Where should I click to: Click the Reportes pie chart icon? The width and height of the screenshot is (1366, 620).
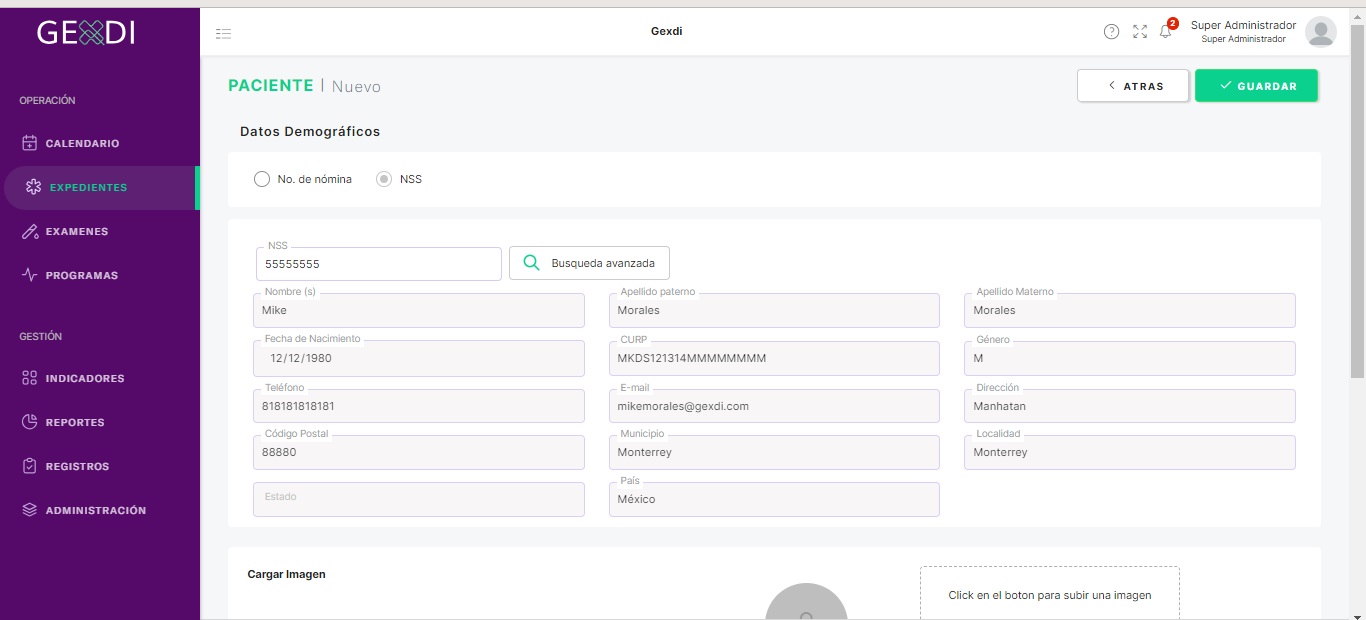tap(30, 422)
